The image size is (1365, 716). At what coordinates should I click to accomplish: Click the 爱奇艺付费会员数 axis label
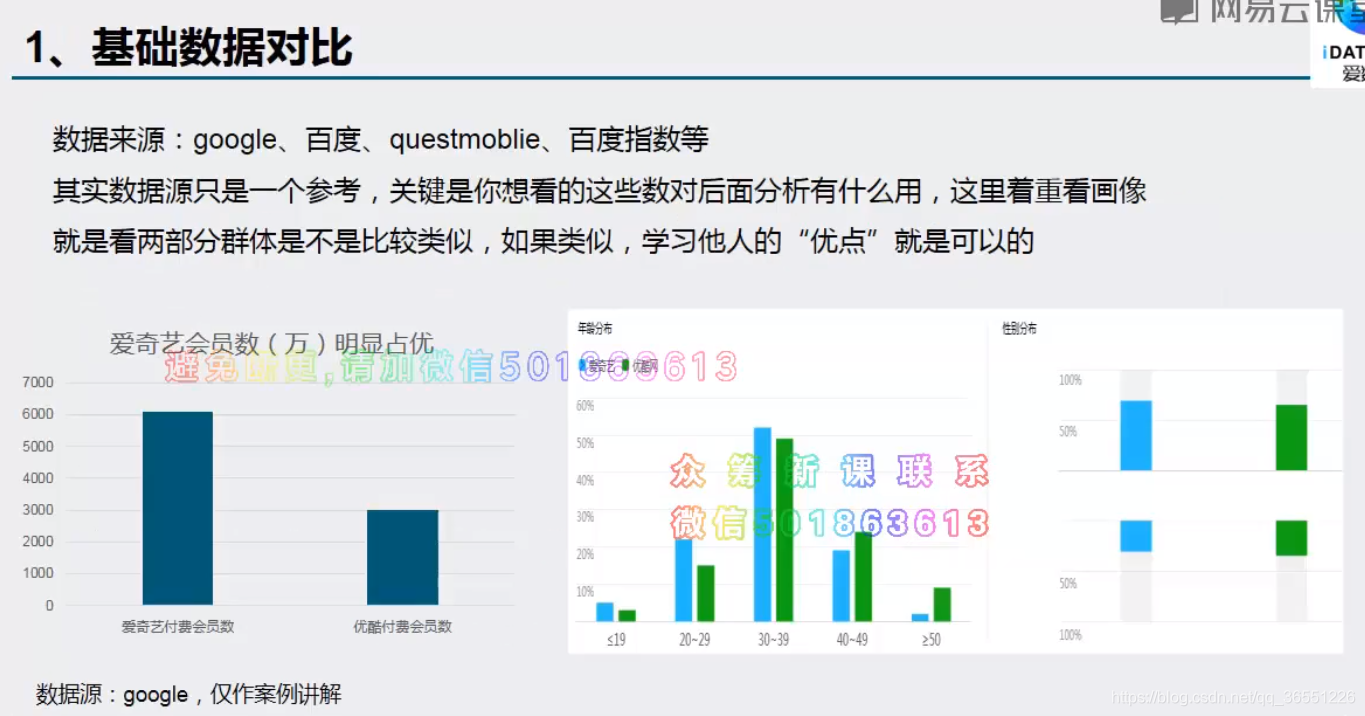coord(178,627)
